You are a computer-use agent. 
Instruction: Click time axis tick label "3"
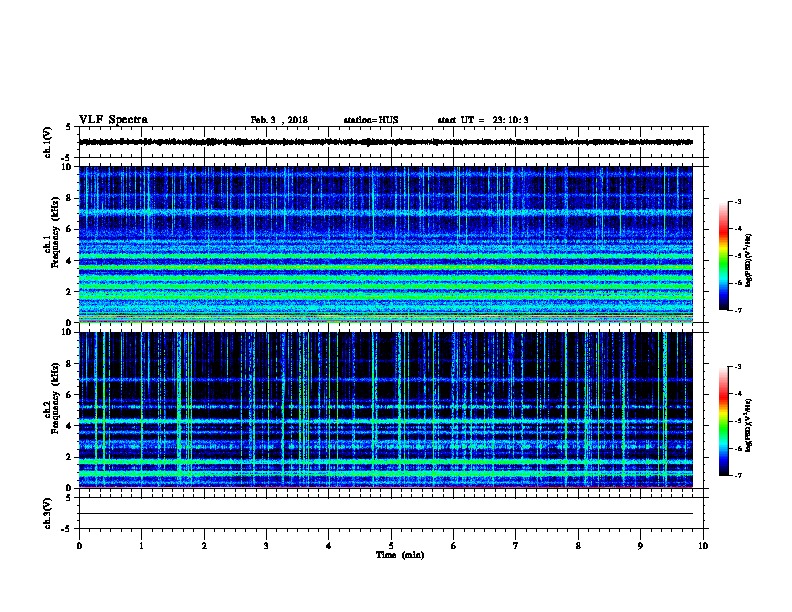(x=266, y=546)
